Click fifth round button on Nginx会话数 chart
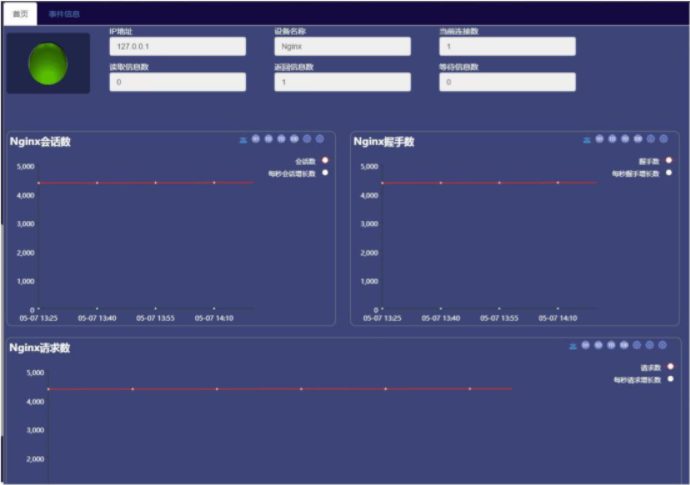This screenshot has height=485, width=690. (307, 139)
